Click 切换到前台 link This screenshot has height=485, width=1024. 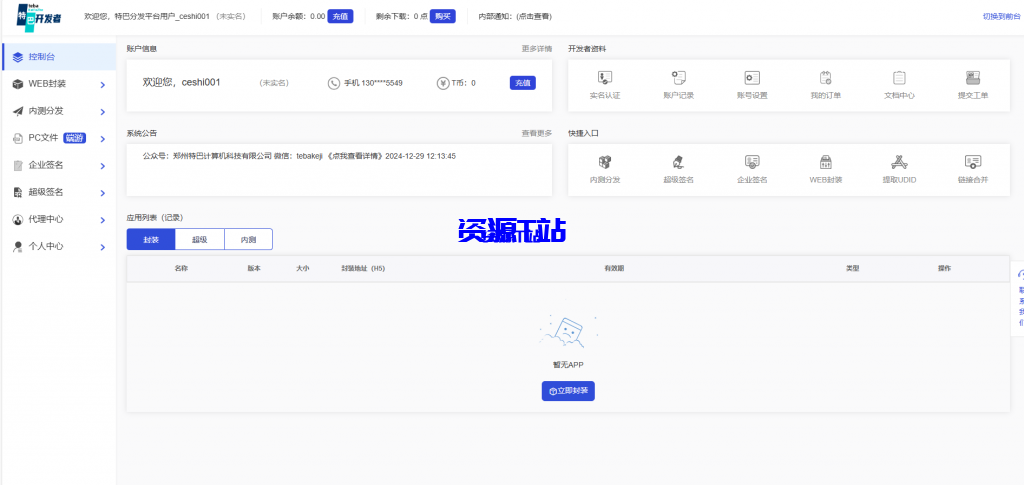coord(1001,16)
